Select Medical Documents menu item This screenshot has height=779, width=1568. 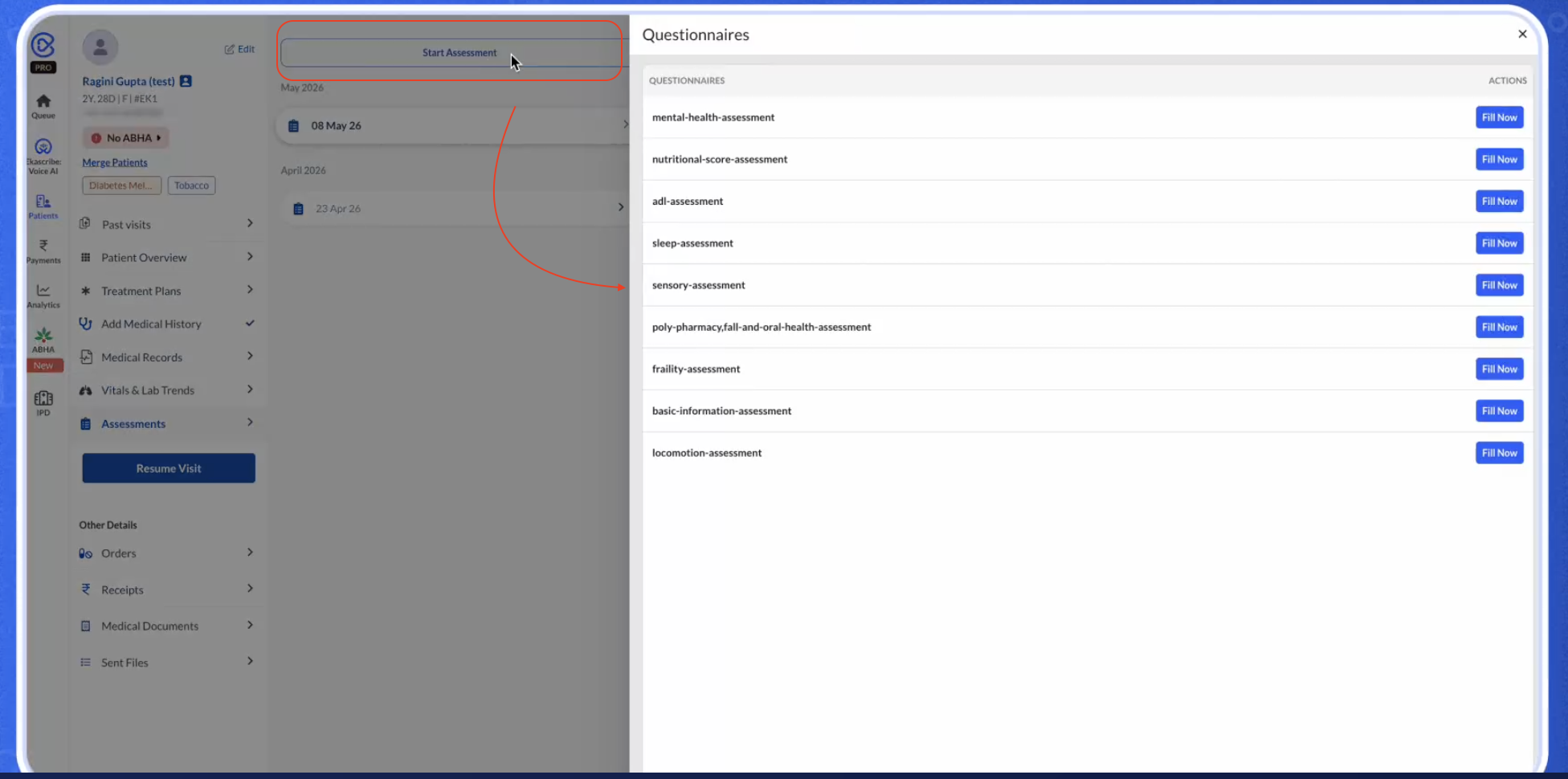coord(169,626)
